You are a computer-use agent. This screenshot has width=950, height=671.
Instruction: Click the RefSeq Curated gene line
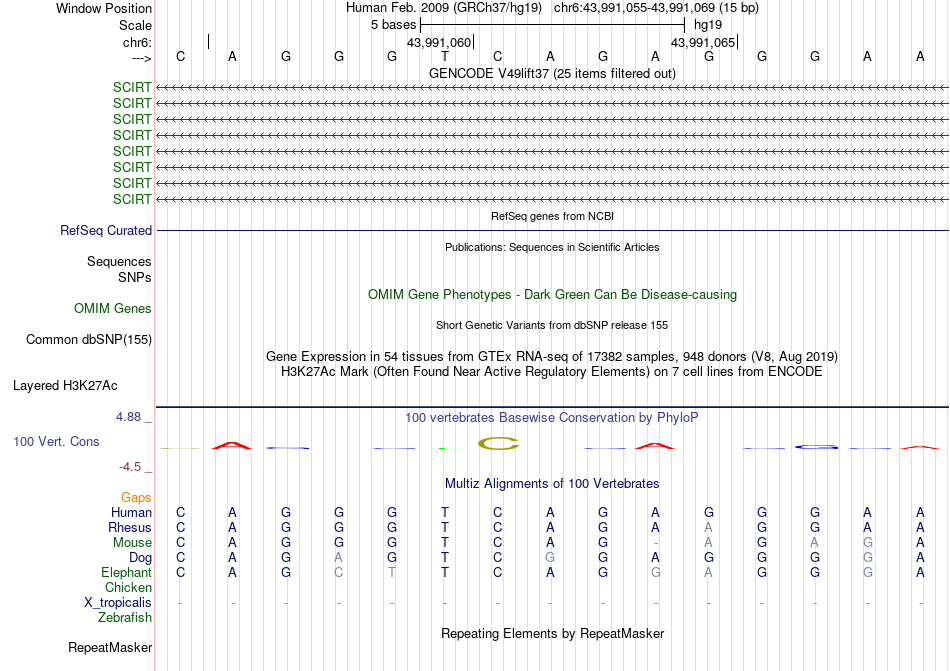(552, 230)
